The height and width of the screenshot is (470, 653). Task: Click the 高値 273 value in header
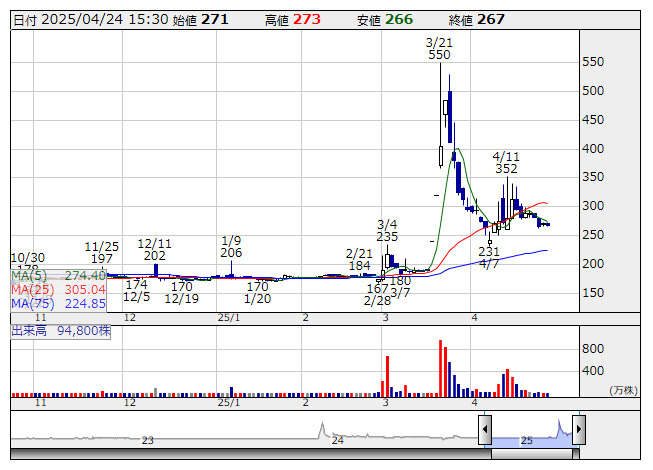tap(306, 19)
